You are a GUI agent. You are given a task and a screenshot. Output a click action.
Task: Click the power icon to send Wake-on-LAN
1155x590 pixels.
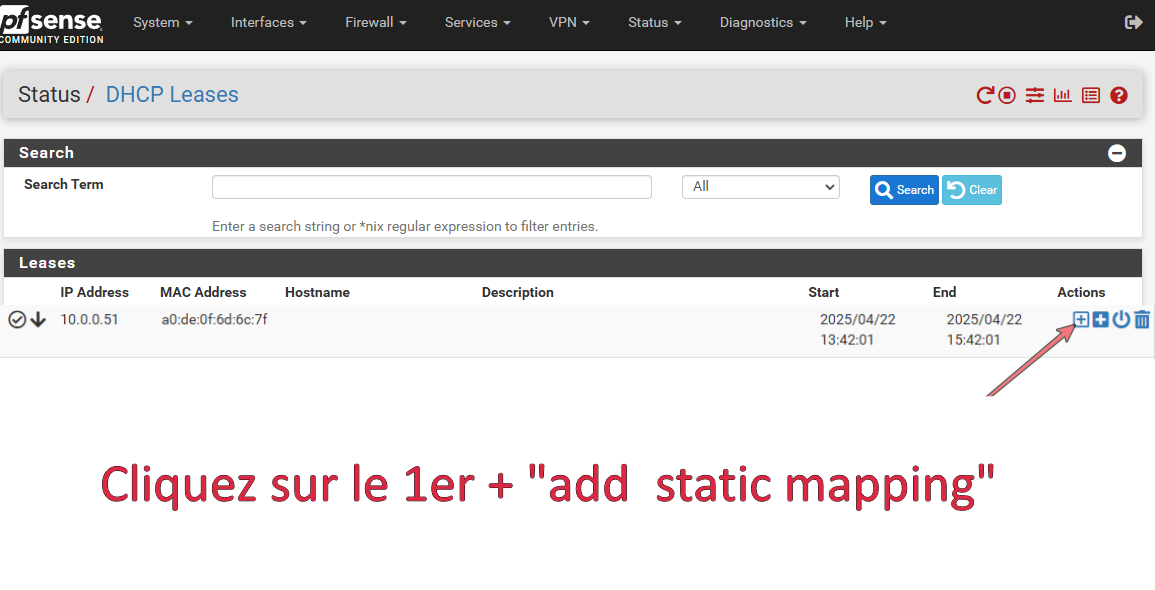coord(1121,319)
